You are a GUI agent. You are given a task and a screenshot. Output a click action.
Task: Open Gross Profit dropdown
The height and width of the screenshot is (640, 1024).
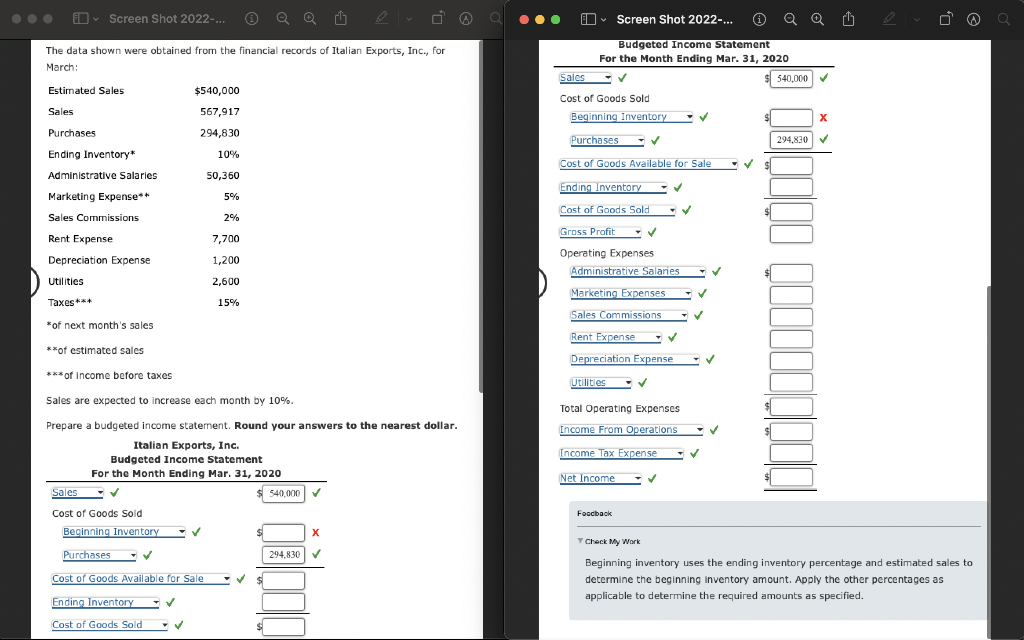pos(600,232)
